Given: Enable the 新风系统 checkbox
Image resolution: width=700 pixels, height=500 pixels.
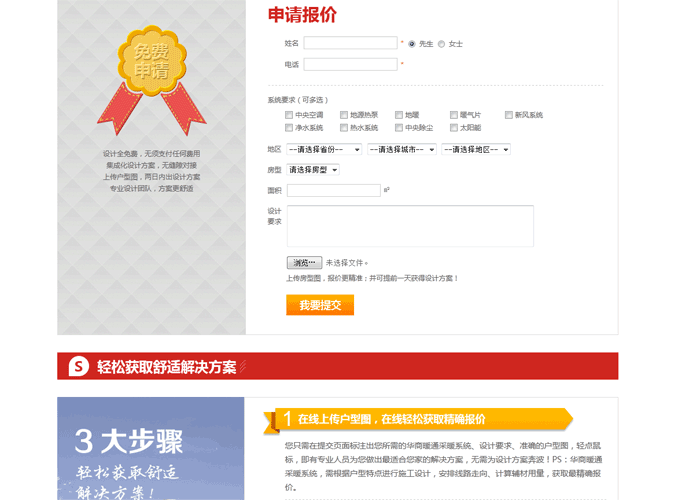Looking at the screenshot, I should coord(509,115).
